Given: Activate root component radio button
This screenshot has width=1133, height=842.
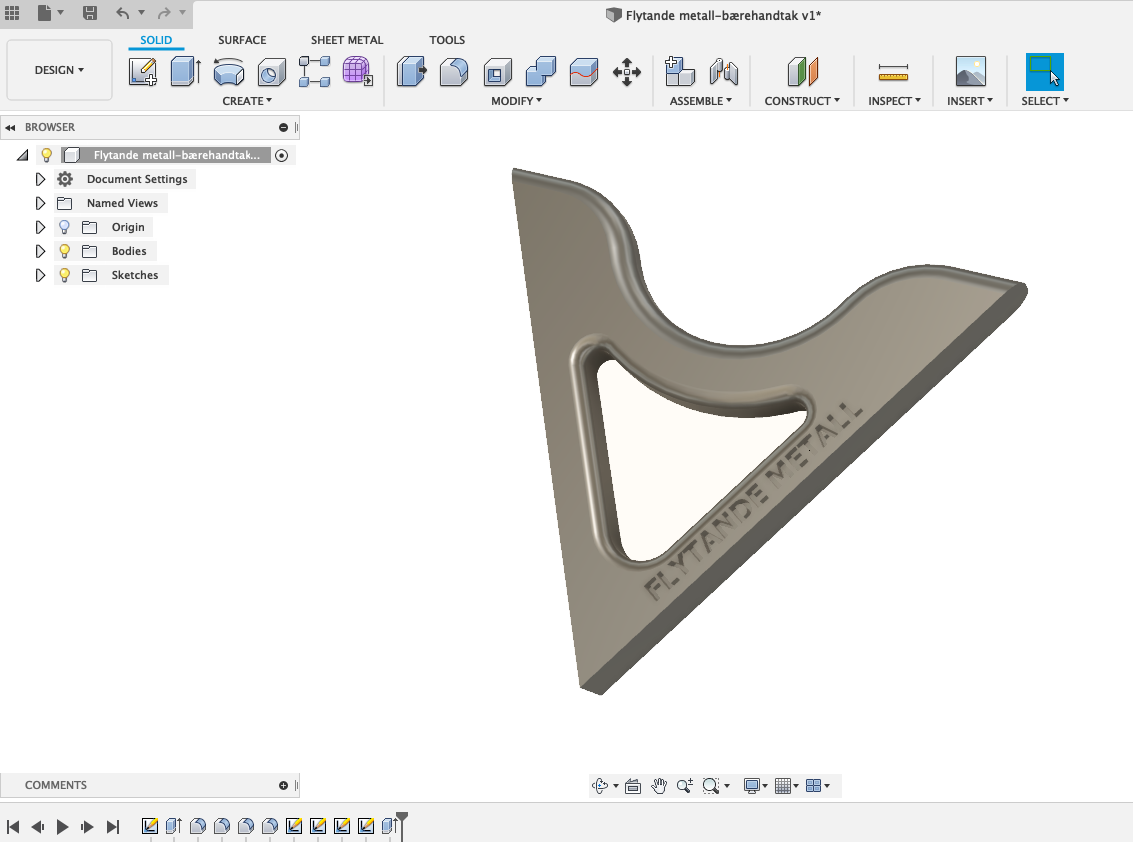Looking at the screenshot, I should coord(282,155).
